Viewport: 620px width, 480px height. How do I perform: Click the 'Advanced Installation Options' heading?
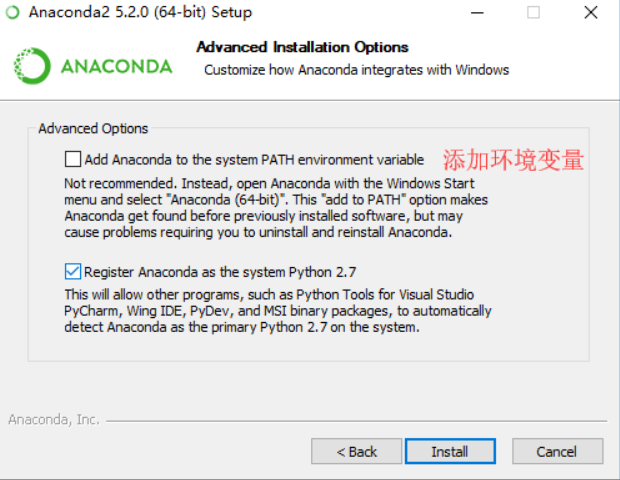(302, 47)
